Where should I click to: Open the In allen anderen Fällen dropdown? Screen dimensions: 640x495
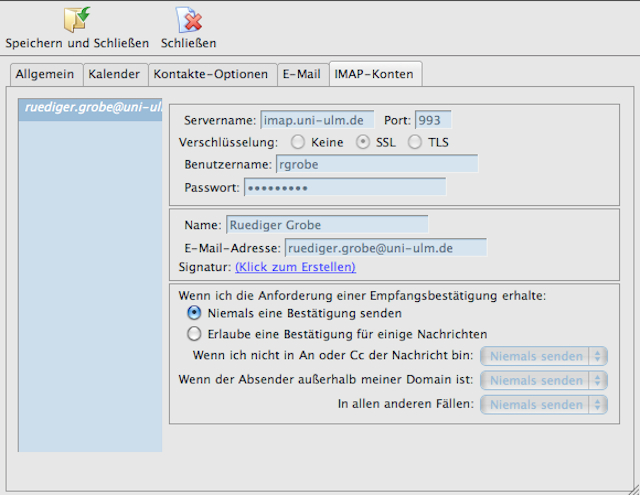pos(544,404)
